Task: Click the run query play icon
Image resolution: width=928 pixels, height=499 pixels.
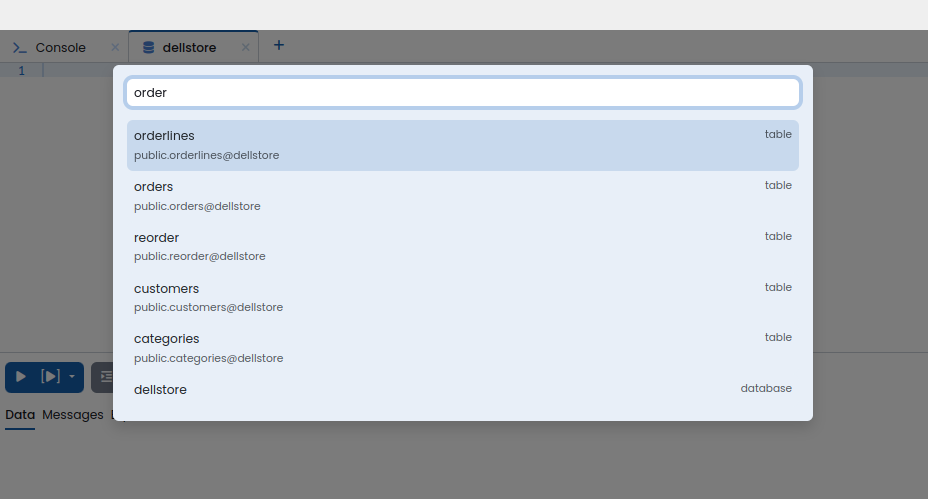Action: click(x=21, y=377)
